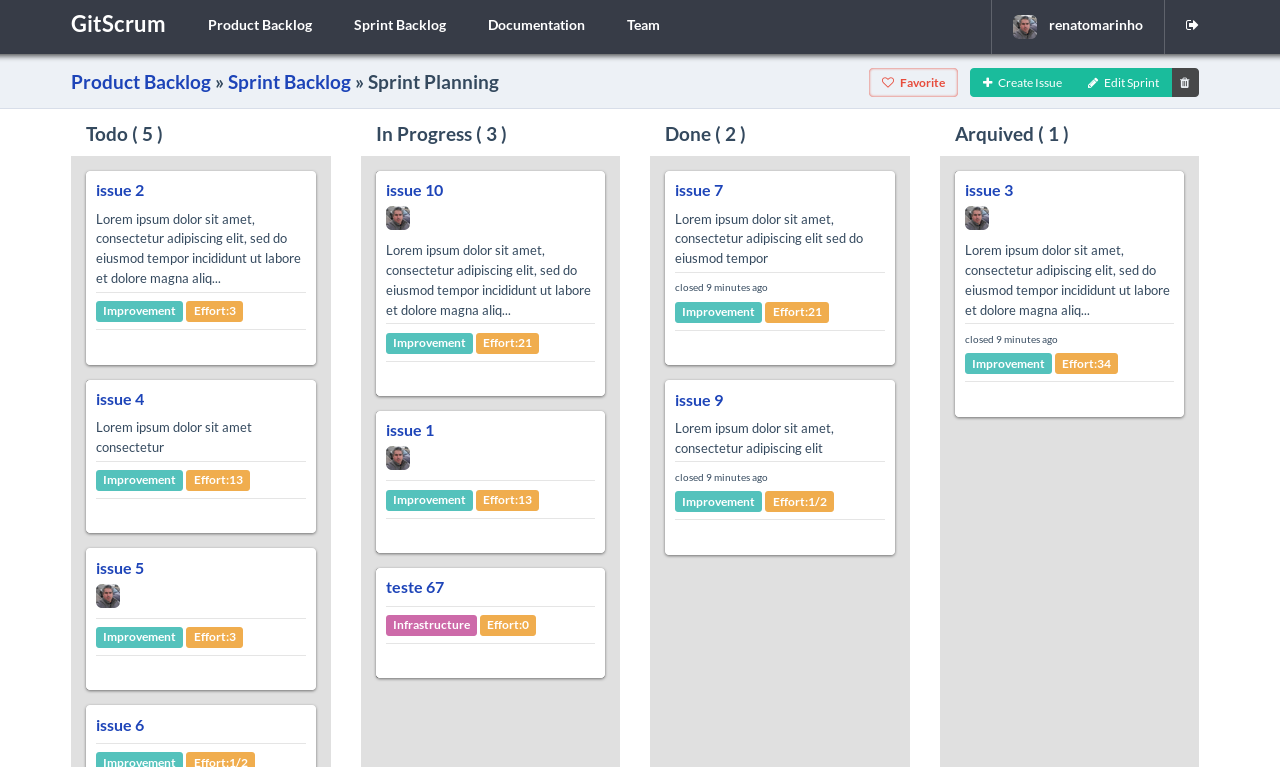This screenshot has width=1280, height=767.
Task: Open issue 9 in Done column
Action: coord(699,400)
